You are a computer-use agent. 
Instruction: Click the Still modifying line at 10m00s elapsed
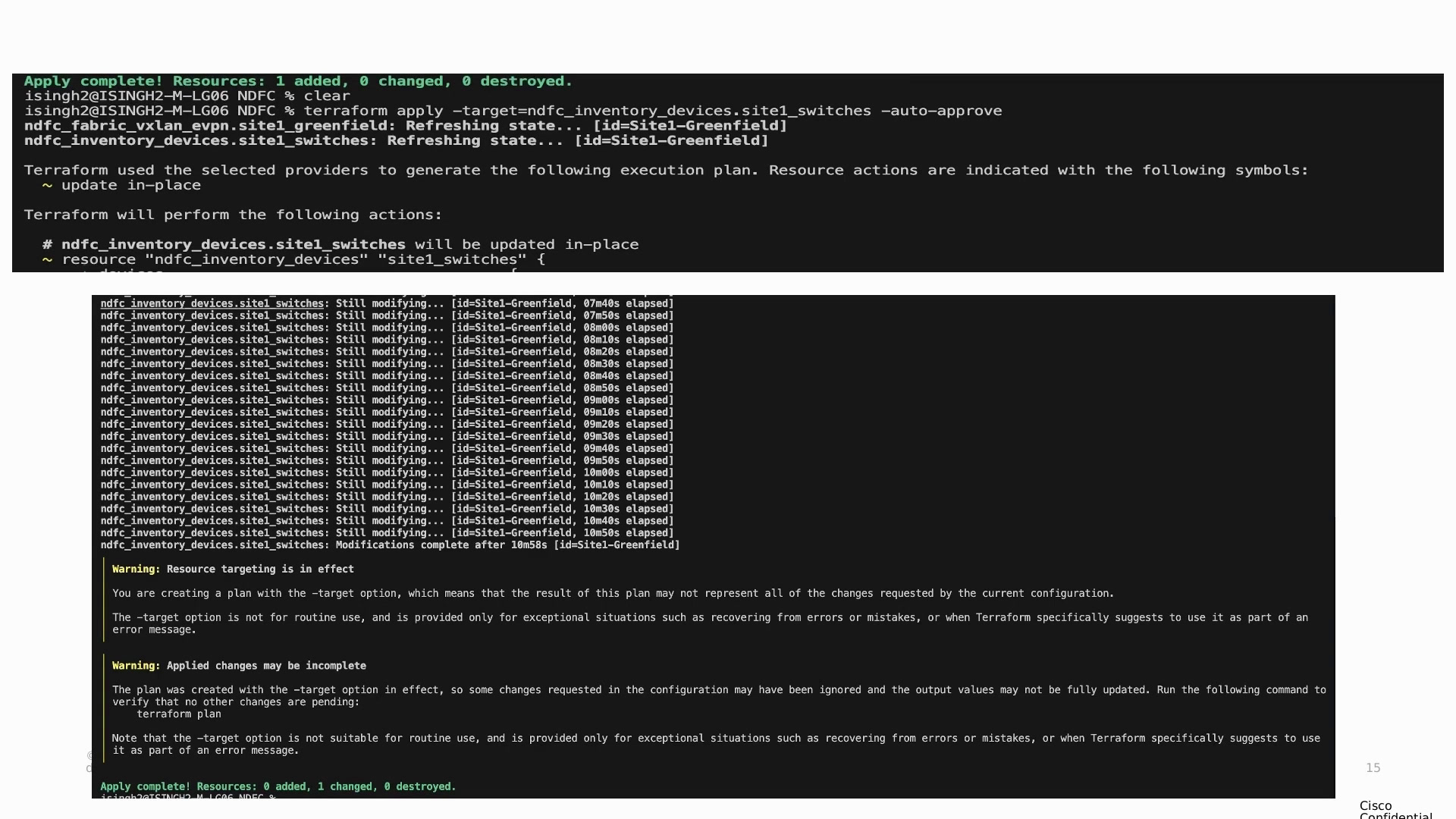[387, 473]
